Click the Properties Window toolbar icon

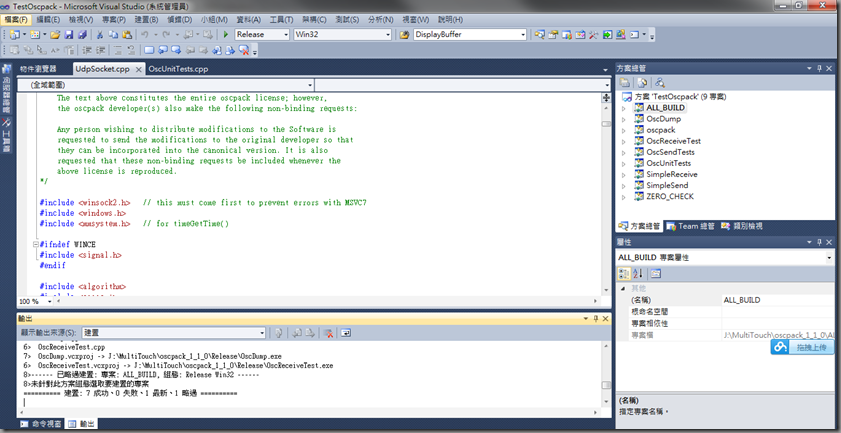(x=552, y=34)
